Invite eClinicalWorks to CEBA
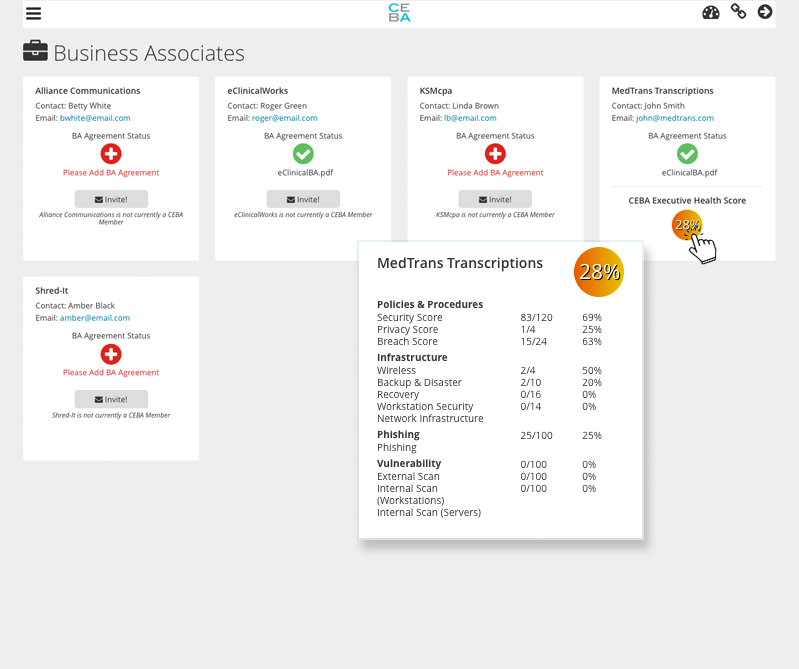This screenshot has height=669, width=799. pyautogui.click(x=303, y=199)
